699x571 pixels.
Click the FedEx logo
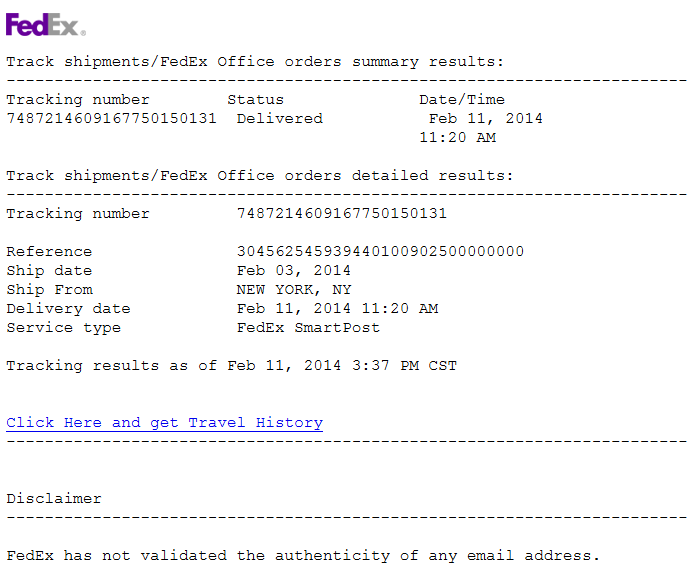click(x=45, y=25)
